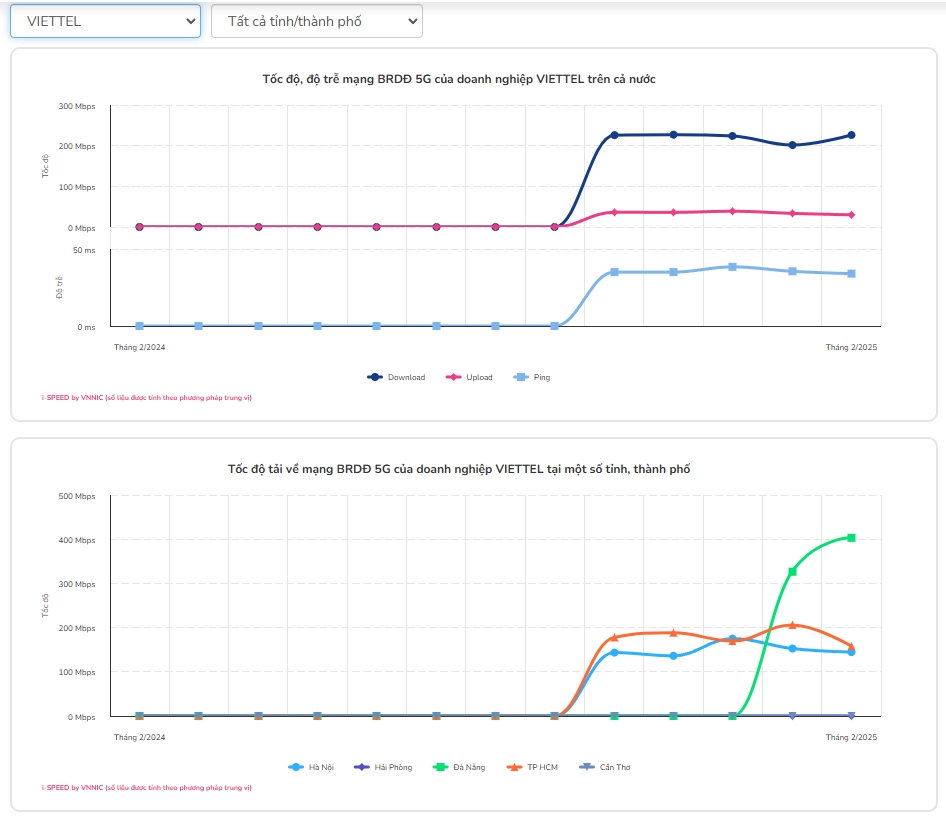The image size is (946, 819).
Task: Click the first Download point at Tháng 2/2024
Action: click(x=139, y=227)
